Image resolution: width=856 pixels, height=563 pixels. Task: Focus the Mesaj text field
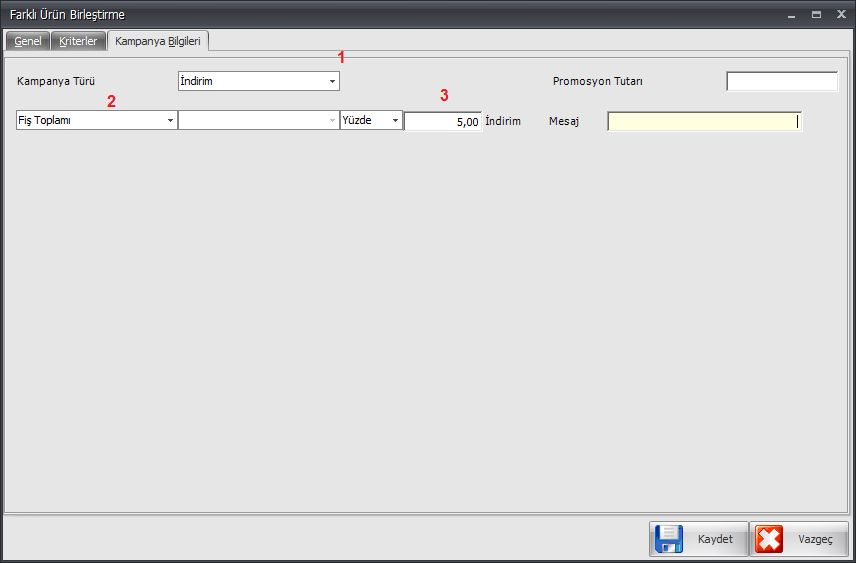click(703, 121)
